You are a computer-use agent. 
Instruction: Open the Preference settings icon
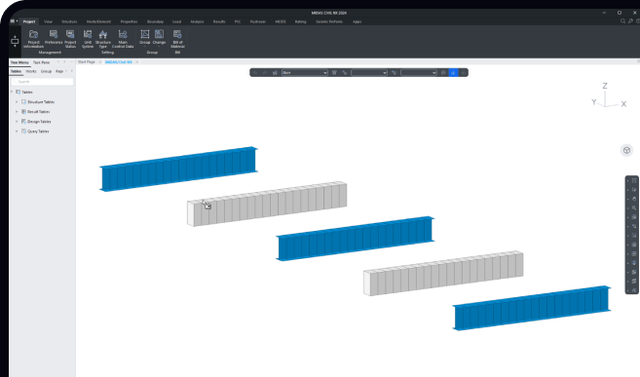[53, 37]
